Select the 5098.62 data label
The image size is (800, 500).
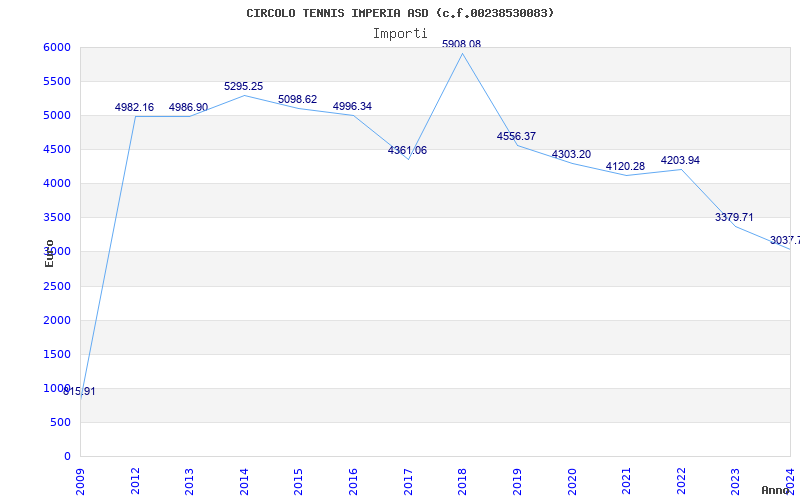[297, 99]
